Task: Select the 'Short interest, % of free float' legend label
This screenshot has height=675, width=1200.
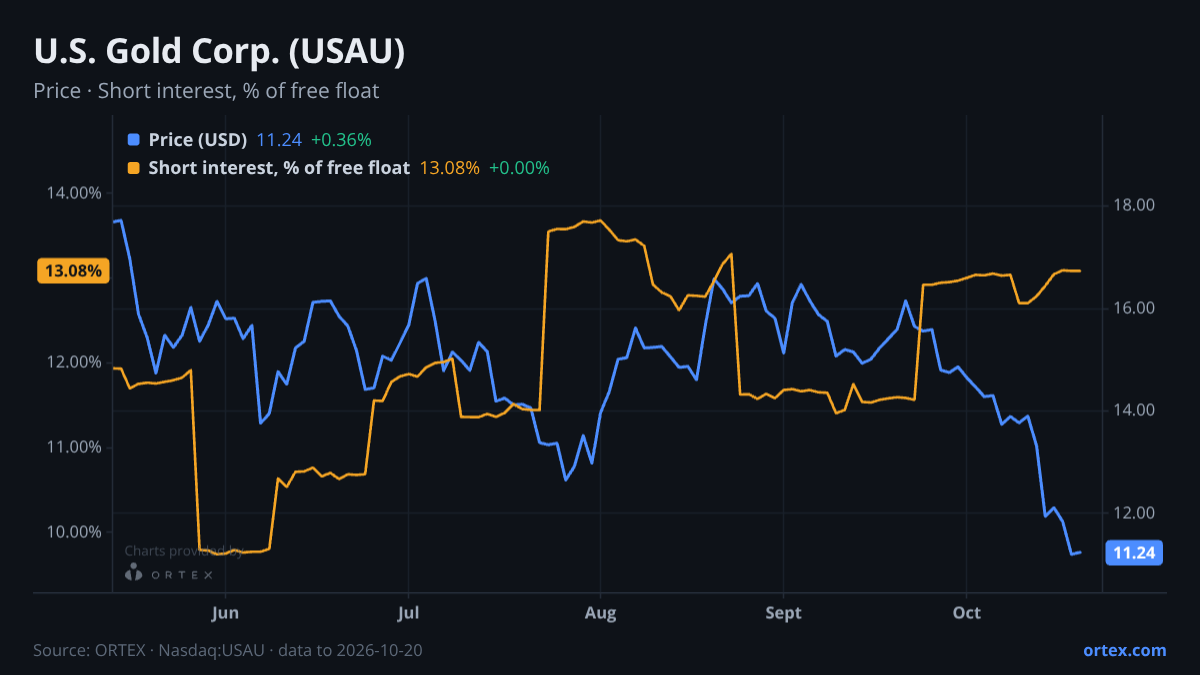Action: [279, 168]
